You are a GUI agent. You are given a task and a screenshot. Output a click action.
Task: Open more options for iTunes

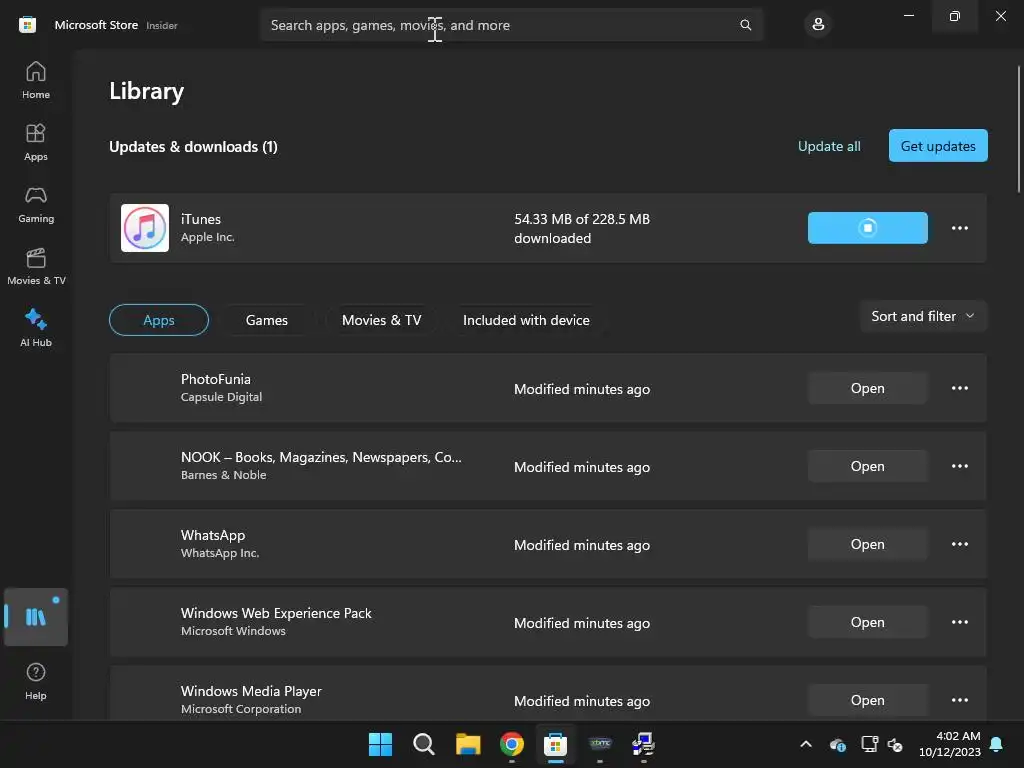959,228
